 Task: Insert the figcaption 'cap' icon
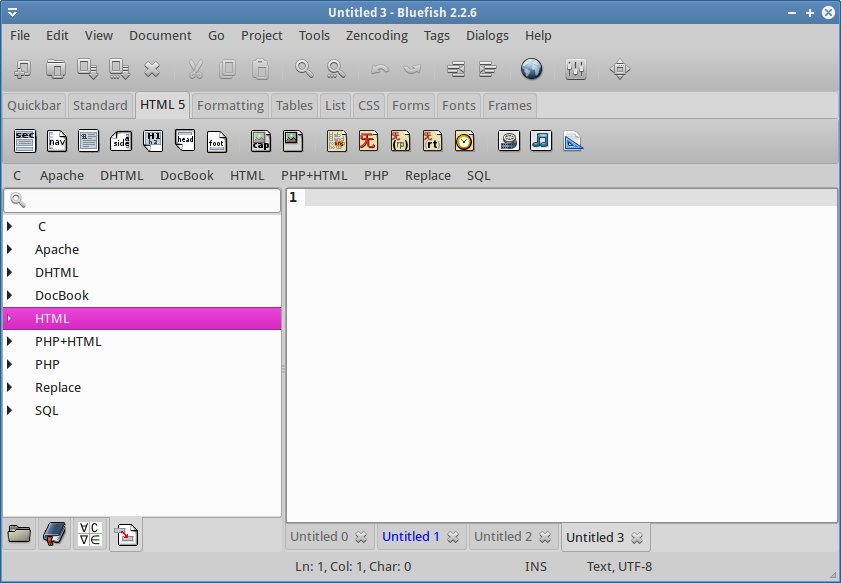pyautogui.click(x=261, y=141)
